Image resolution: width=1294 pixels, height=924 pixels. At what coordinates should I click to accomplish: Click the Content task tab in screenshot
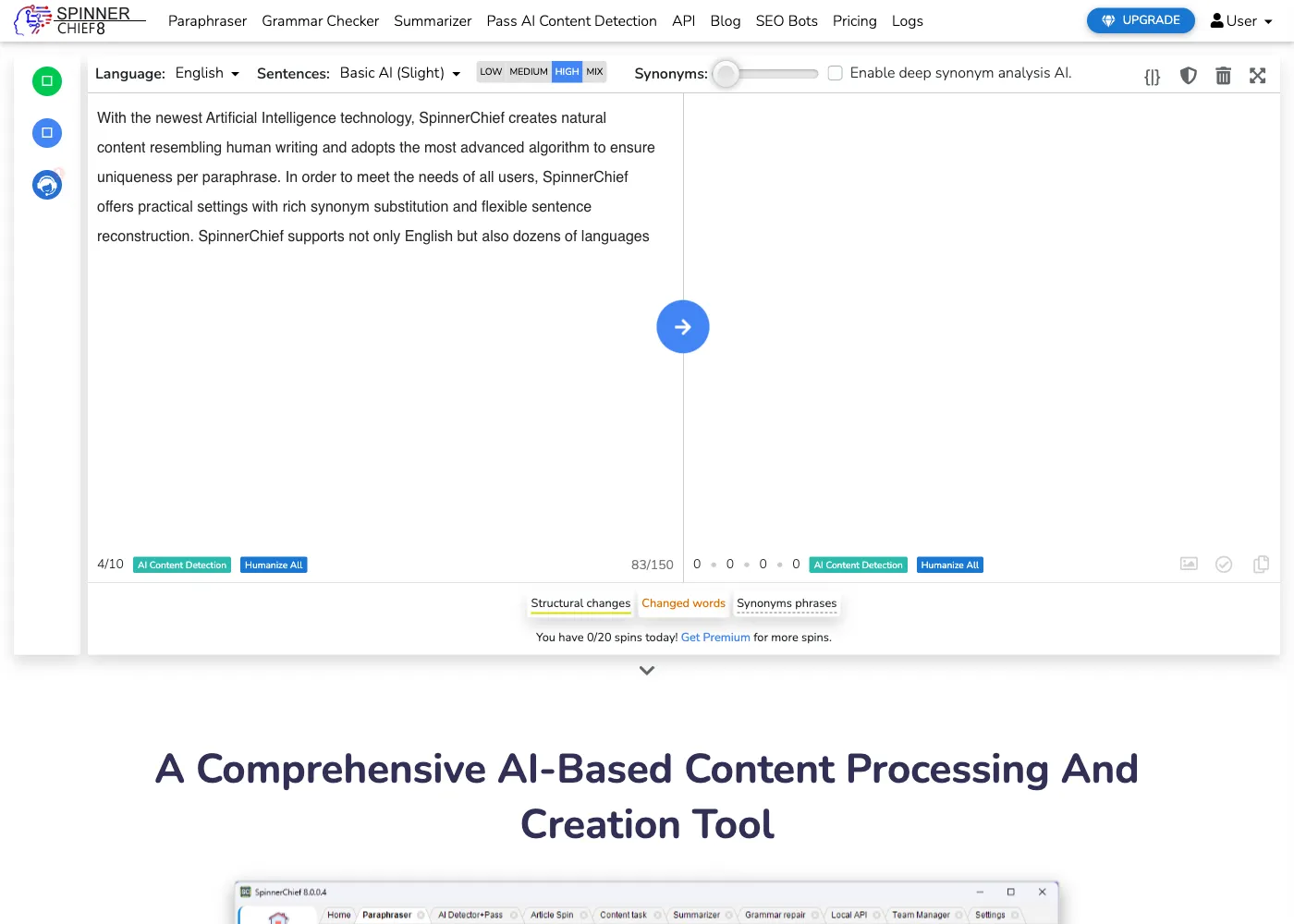pos(623,915)
